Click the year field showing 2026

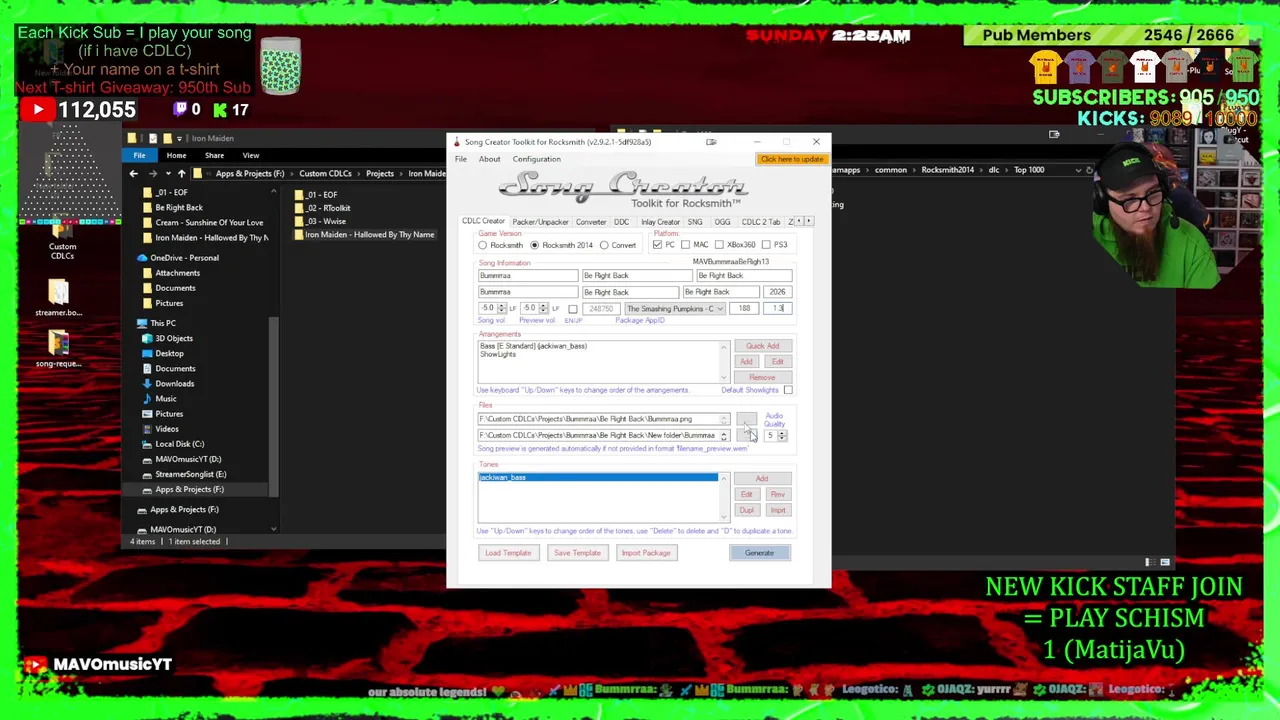pyautogui.click(x=777, y=292)
